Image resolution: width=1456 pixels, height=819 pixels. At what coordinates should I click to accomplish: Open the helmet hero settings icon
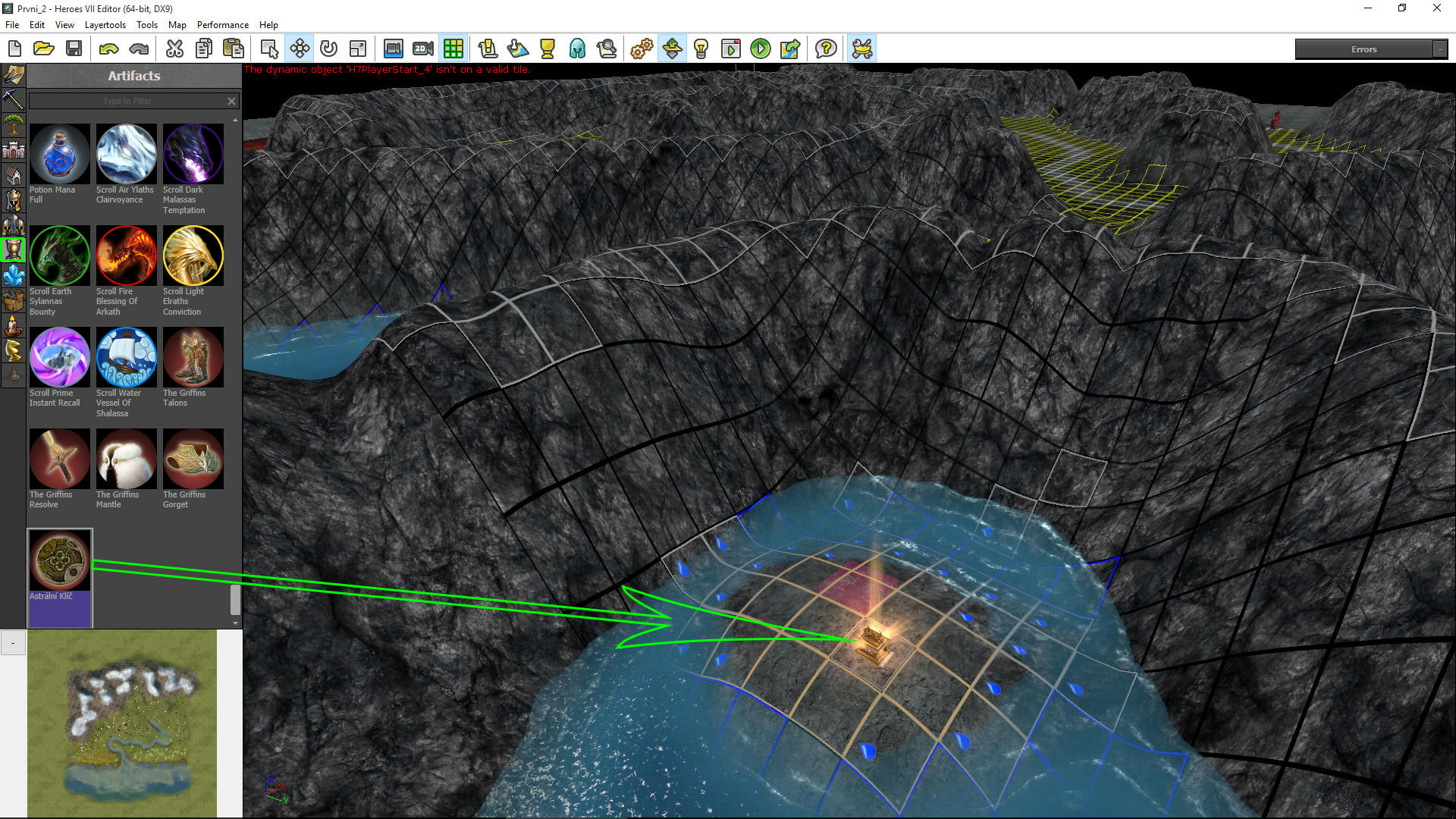point(577,49)
